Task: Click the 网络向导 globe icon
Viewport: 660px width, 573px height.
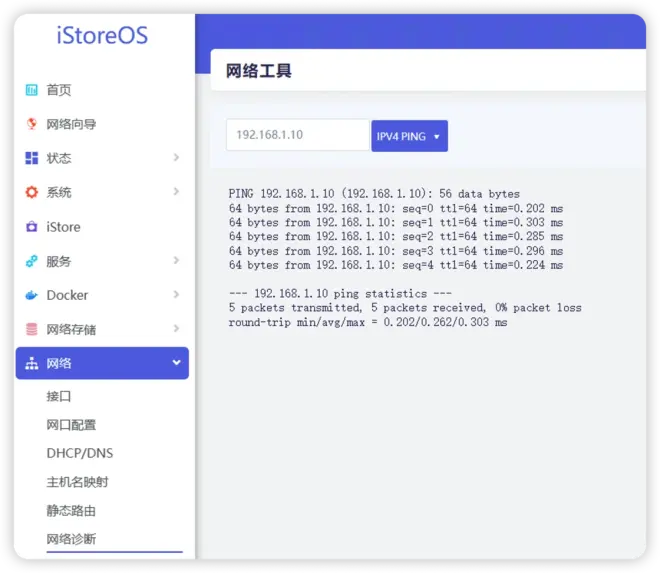Action: [32, 124]
